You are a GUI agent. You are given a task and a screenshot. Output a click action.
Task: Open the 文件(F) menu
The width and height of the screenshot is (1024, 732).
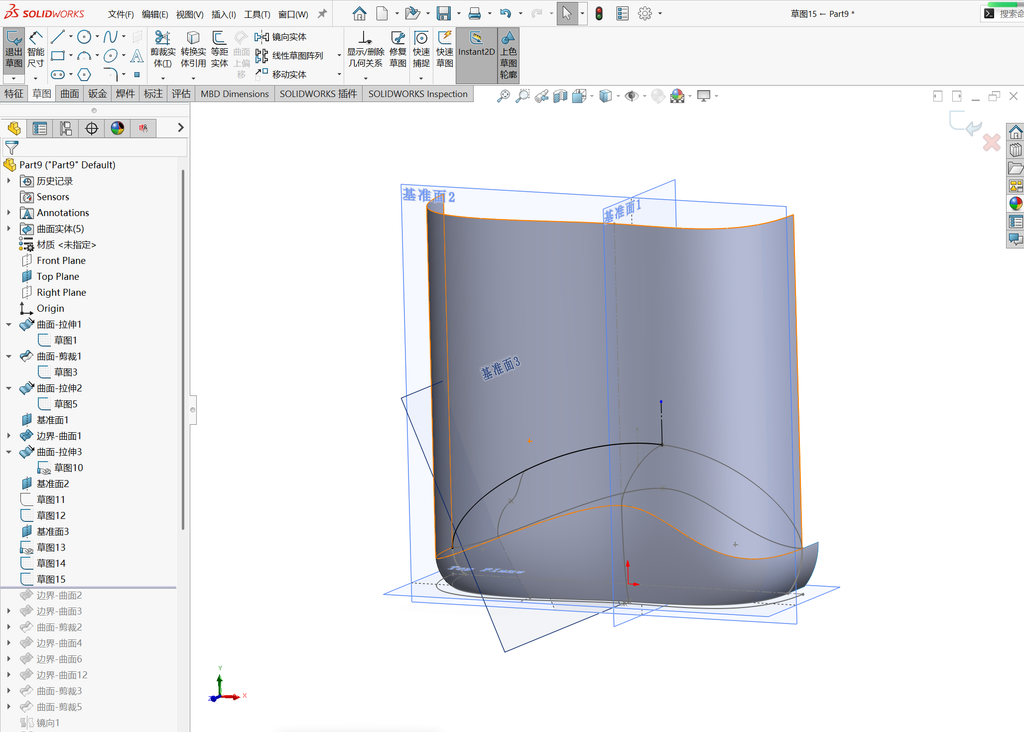(121, 14)
